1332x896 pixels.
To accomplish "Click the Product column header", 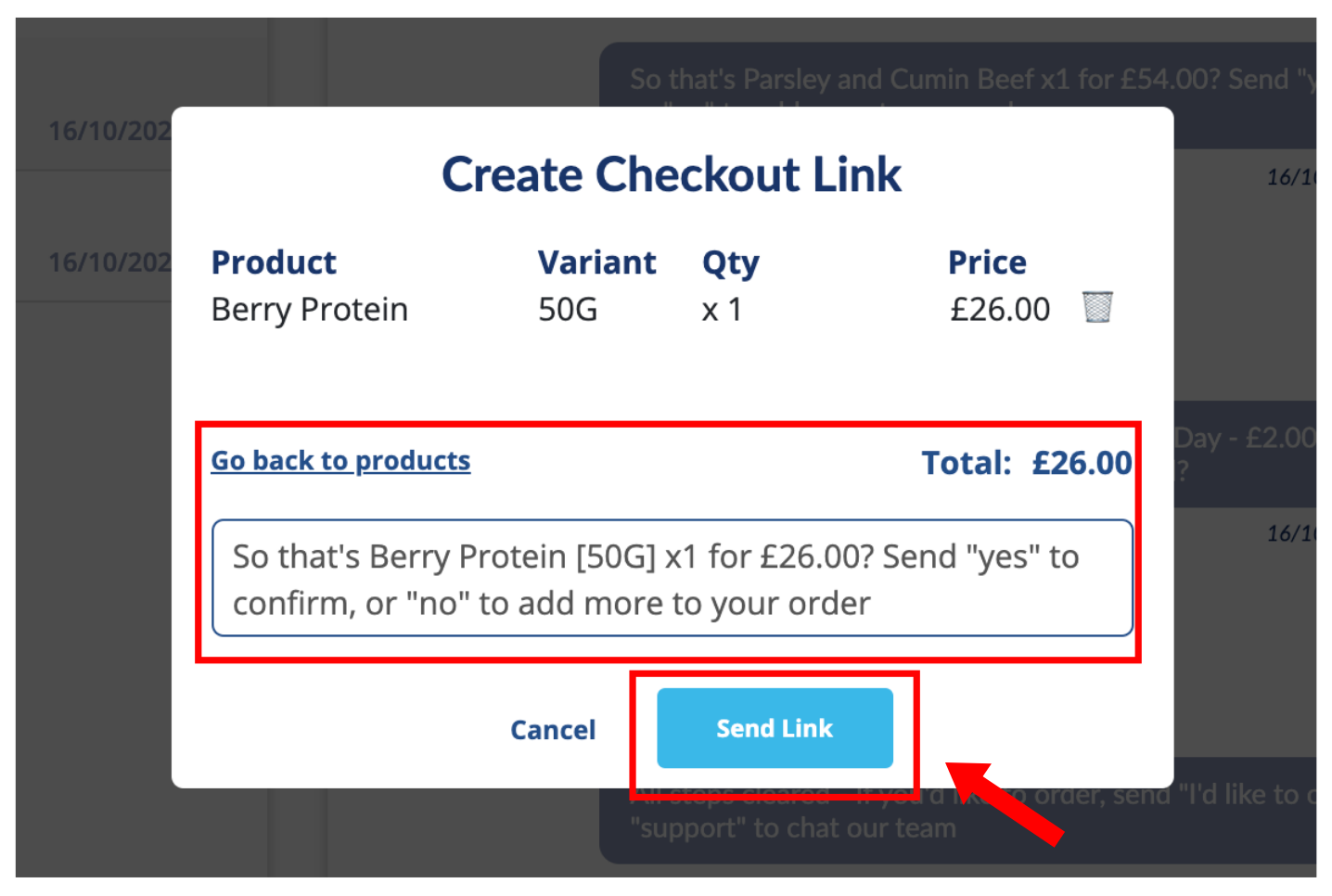I will coord(274,262).
